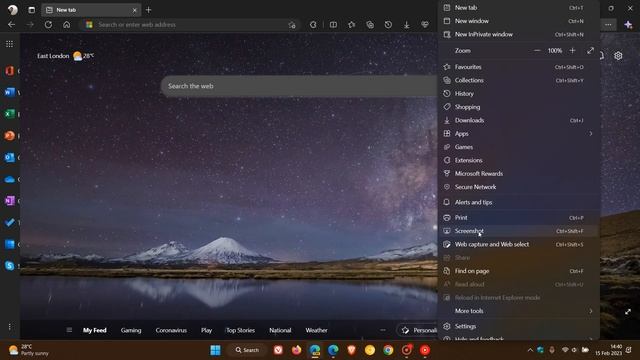Open Downloads arrow toolbar icon
The image size is (640, 360).
tap(407, 24)
